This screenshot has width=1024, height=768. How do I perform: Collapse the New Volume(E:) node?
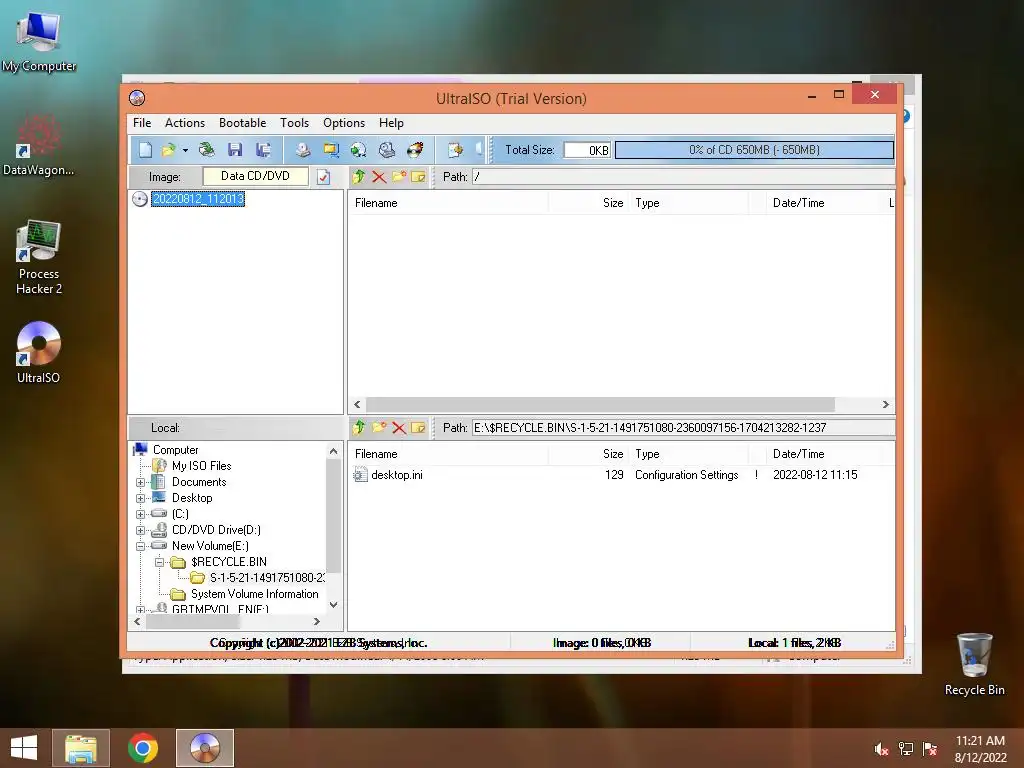tap(140, 546)
